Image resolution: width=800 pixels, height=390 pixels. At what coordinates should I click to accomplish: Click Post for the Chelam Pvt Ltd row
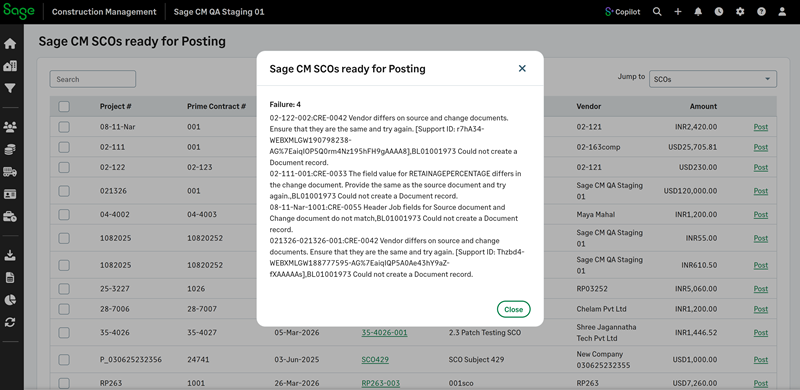tap(760, 309)
